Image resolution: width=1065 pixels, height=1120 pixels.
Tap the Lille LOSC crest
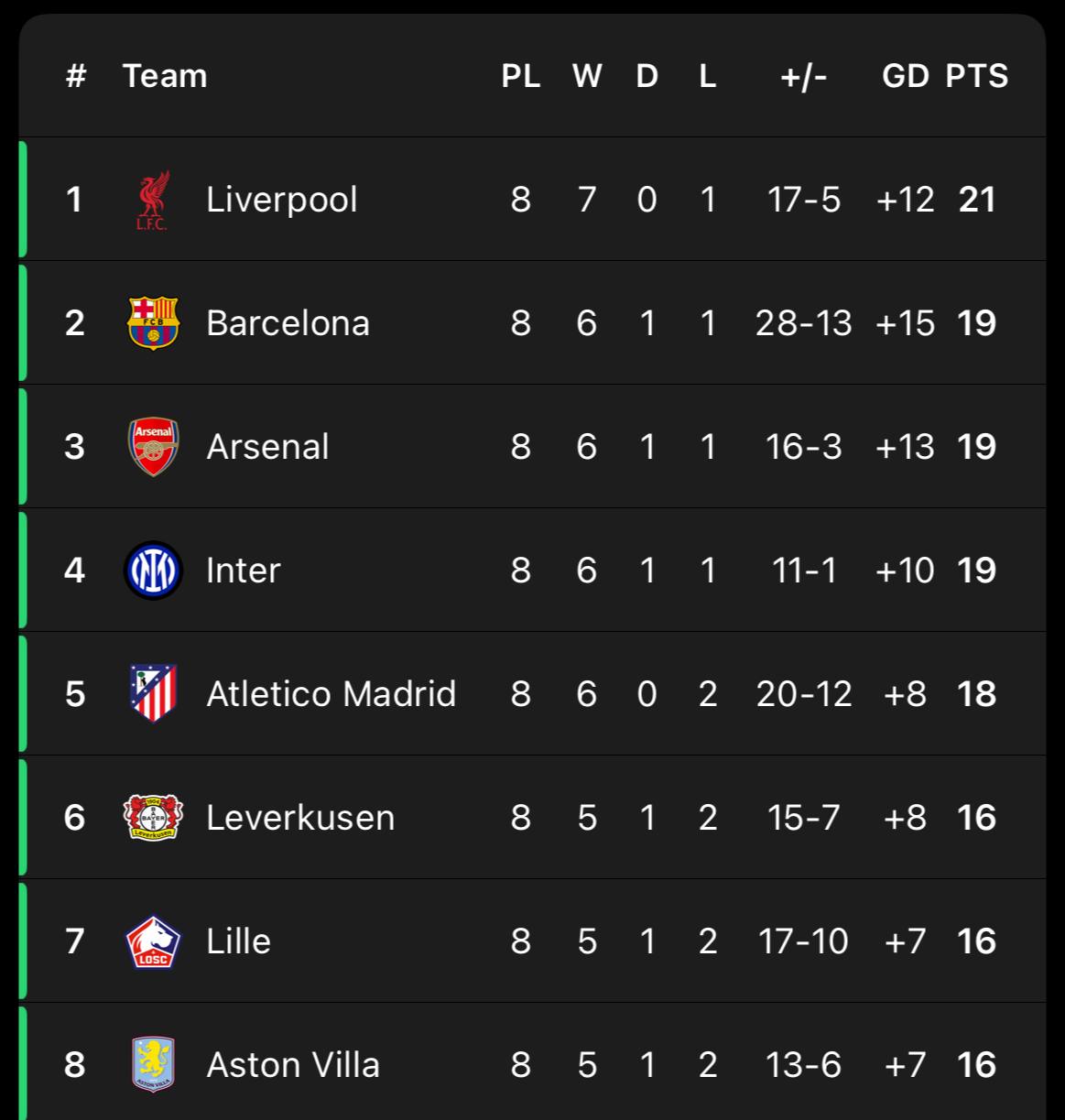[153, 941]
